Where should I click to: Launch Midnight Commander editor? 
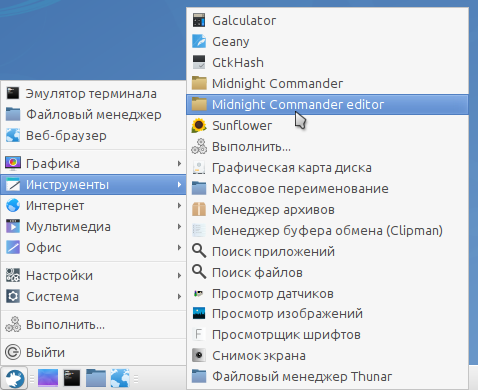point(327,104)
